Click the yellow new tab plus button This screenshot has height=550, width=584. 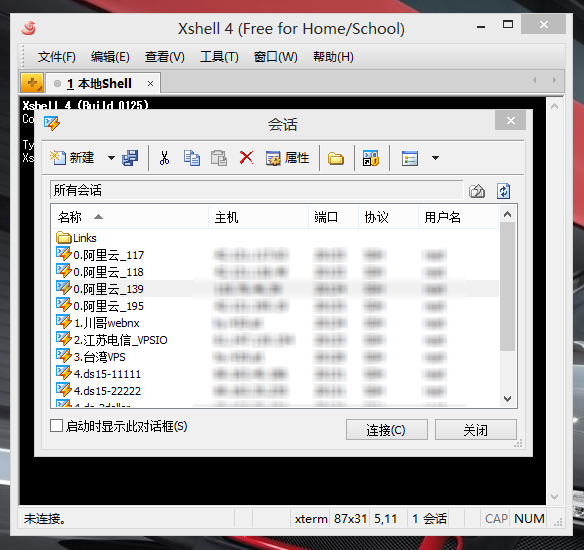tap(32, 82)
